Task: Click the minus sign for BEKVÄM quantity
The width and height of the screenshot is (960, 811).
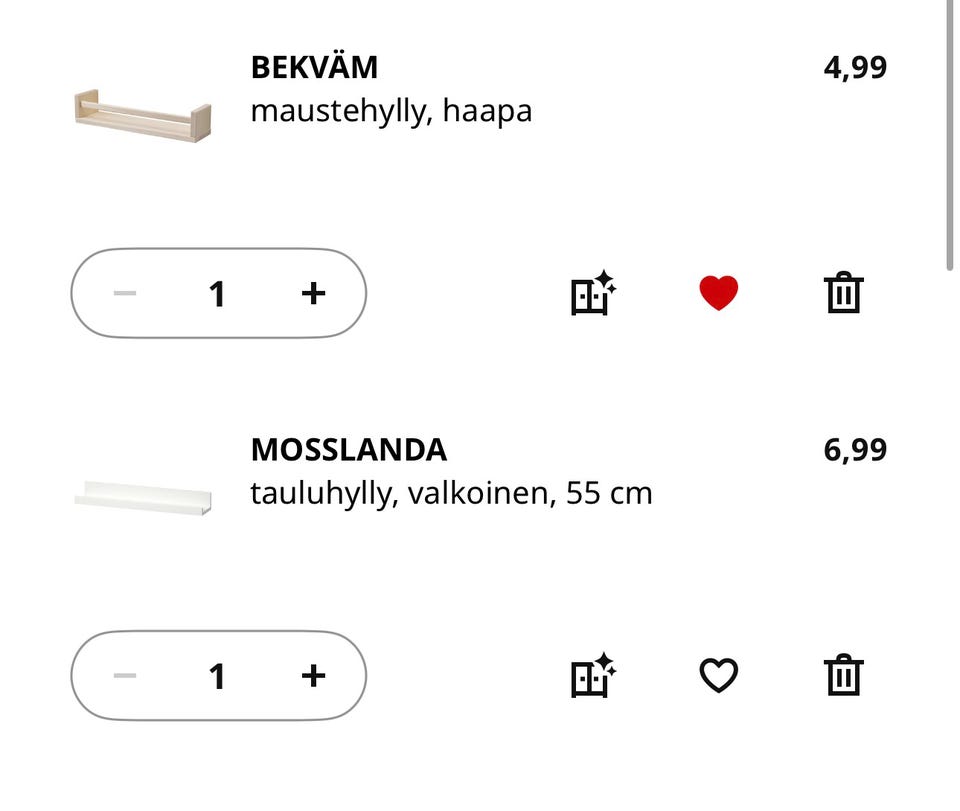Action: 124,292
